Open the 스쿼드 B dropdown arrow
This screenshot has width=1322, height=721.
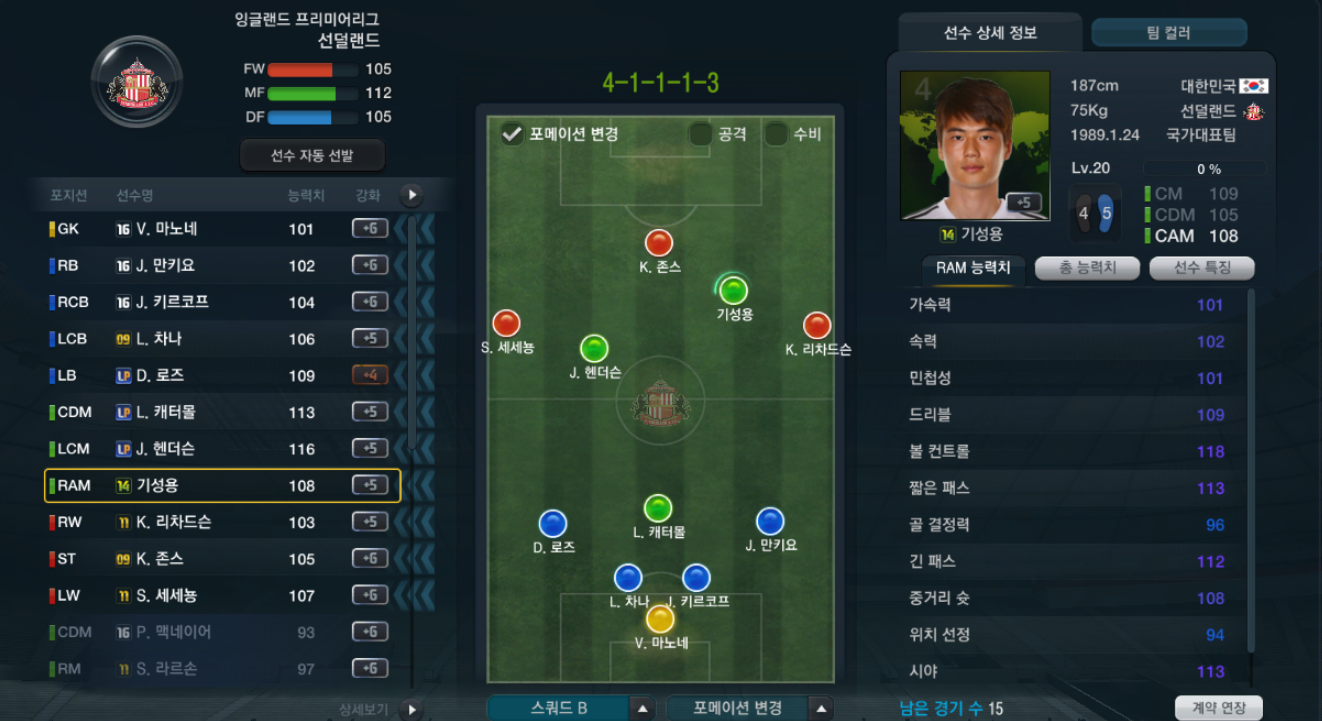642,709
